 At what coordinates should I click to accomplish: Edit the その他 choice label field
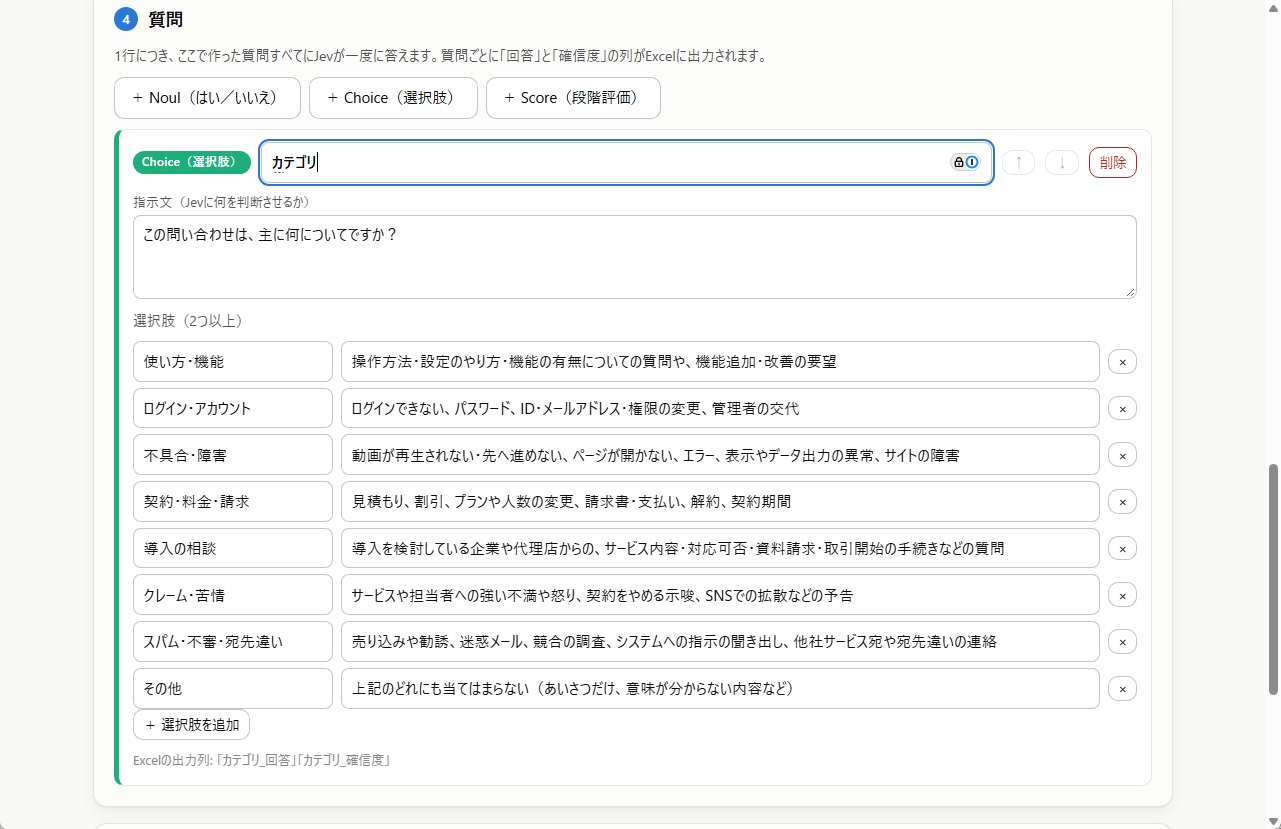pos(233,688)
